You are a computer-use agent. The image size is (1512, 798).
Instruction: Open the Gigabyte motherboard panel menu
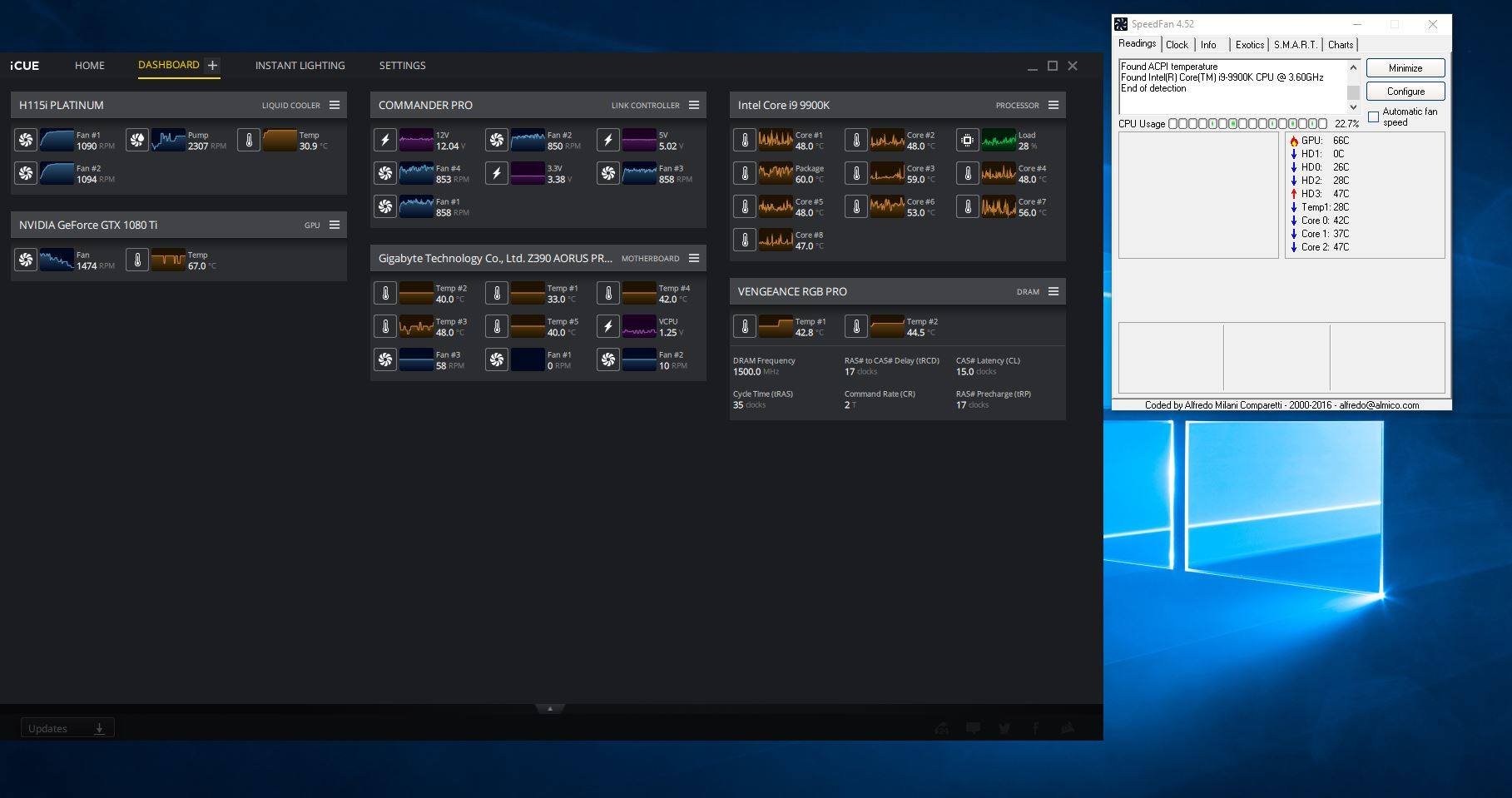click(x=694, y=258)
